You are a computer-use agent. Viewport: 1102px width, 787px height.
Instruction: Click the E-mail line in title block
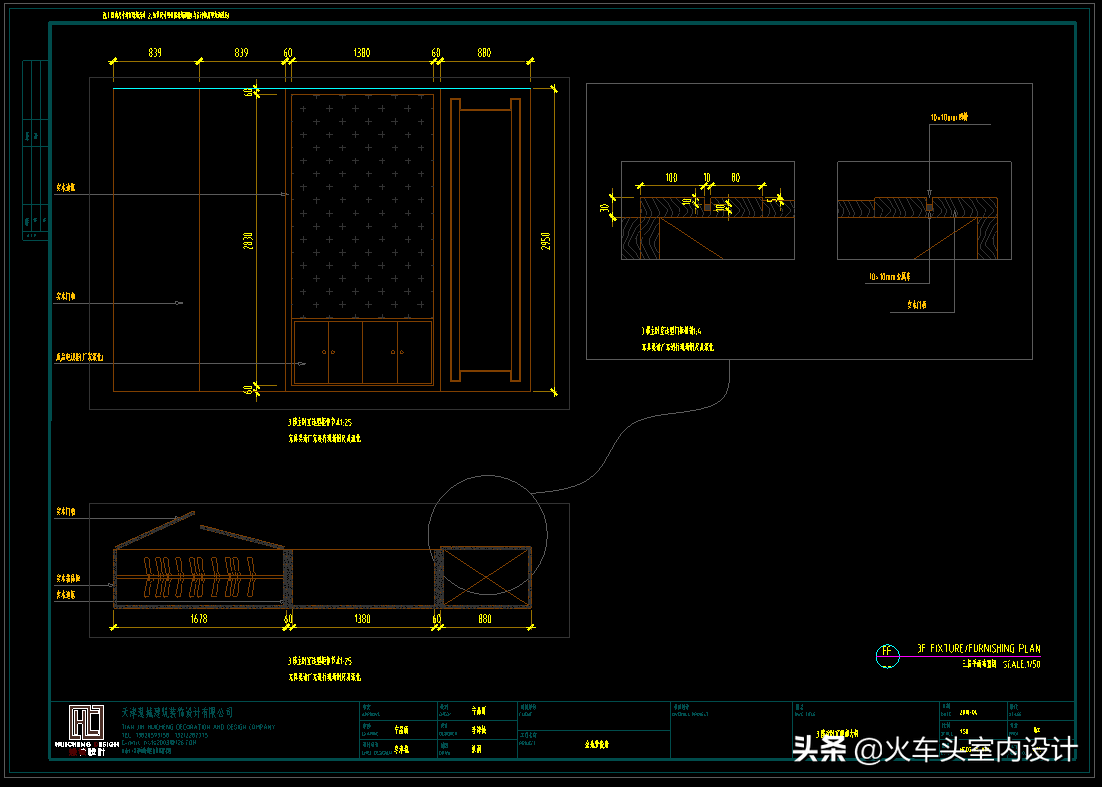(159, 742)
